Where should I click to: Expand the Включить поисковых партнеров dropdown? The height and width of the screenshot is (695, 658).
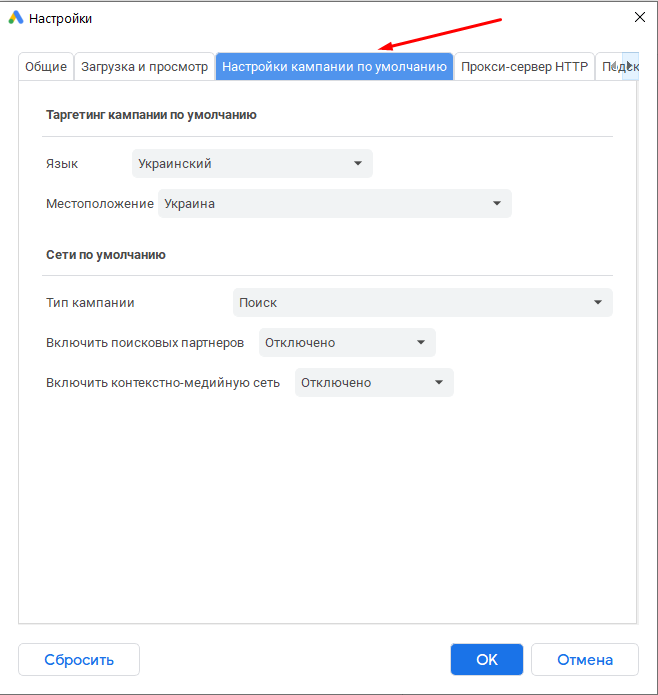pyautogui.click(x=347, y=342)
